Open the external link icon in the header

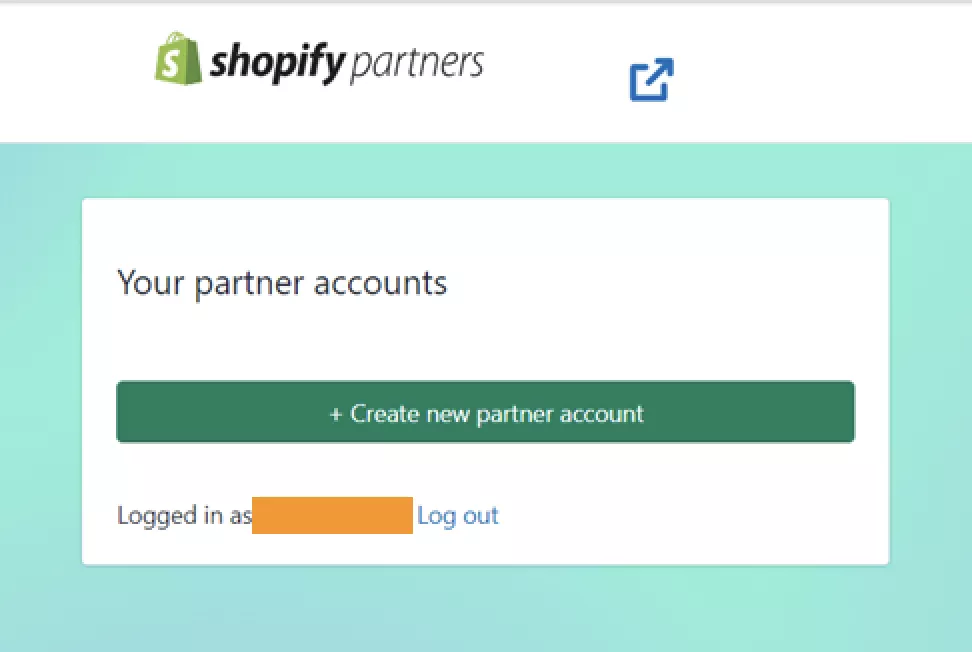(651, 81)
